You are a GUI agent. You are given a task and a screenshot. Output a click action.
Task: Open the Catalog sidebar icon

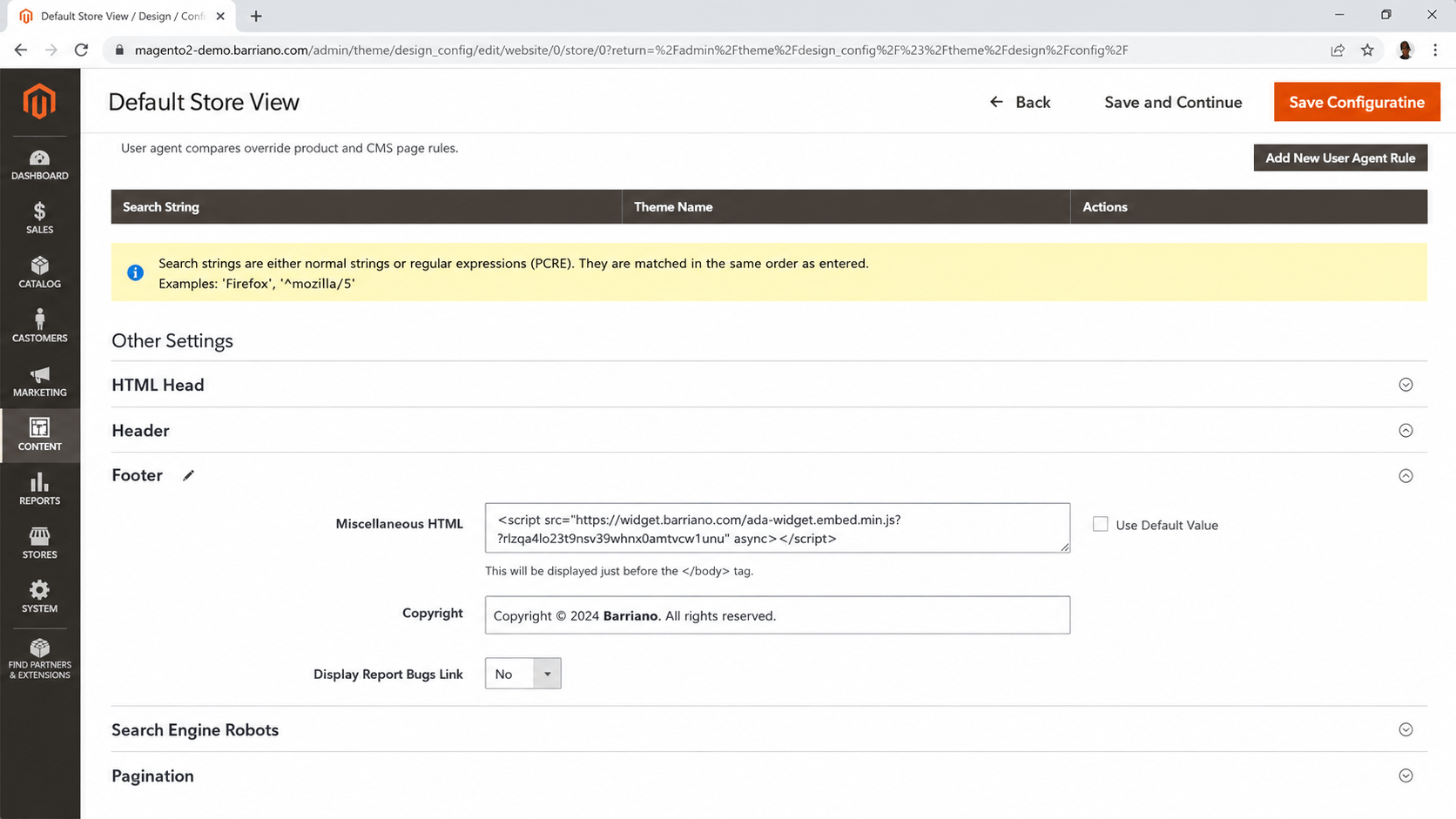pos(39,265)
